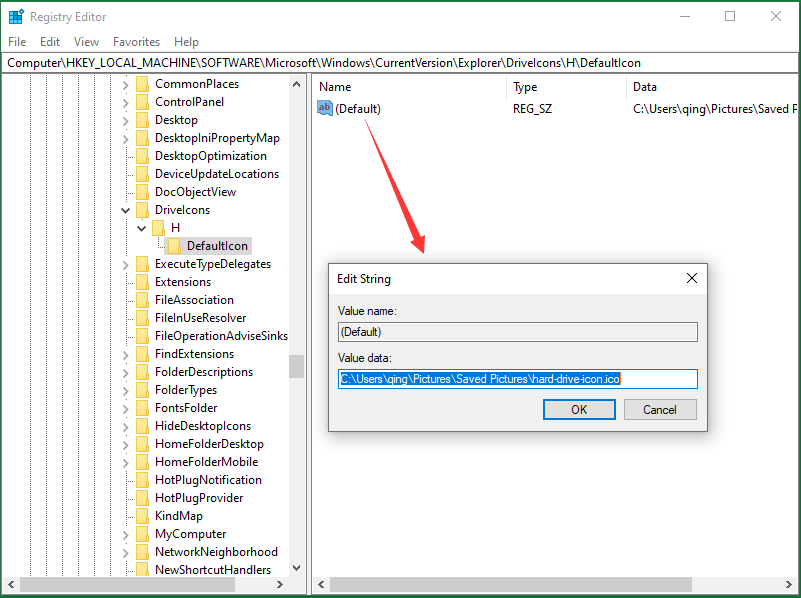This screenshot has height=598, width=801.
Task: Open the Help menu
Action: 186,42
